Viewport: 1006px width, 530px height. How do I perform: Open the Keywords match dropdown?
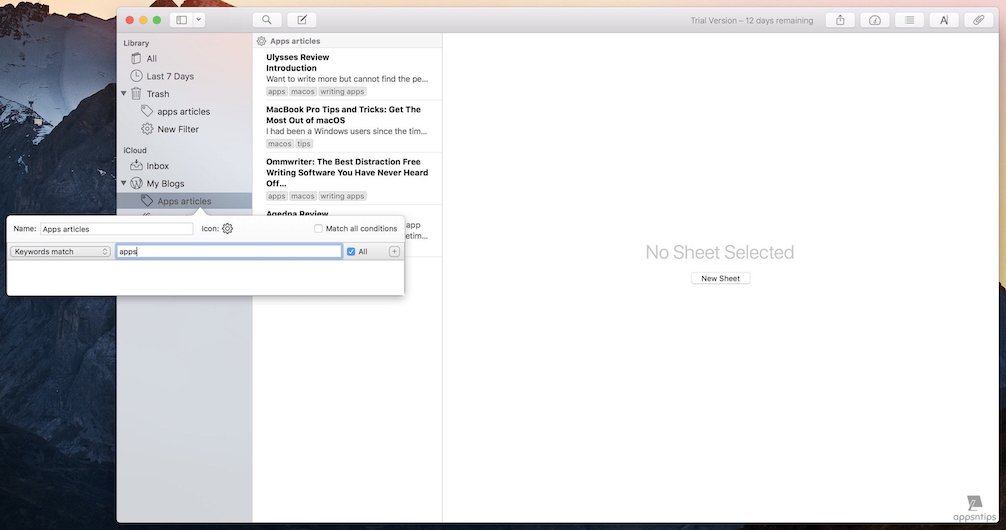tap(60, 252)
